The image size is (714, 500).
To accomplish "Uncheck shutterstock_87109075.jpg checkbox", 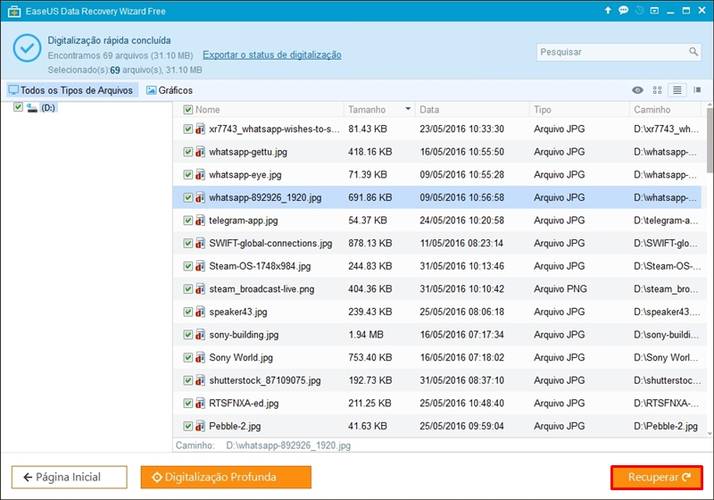I will 188,380.
